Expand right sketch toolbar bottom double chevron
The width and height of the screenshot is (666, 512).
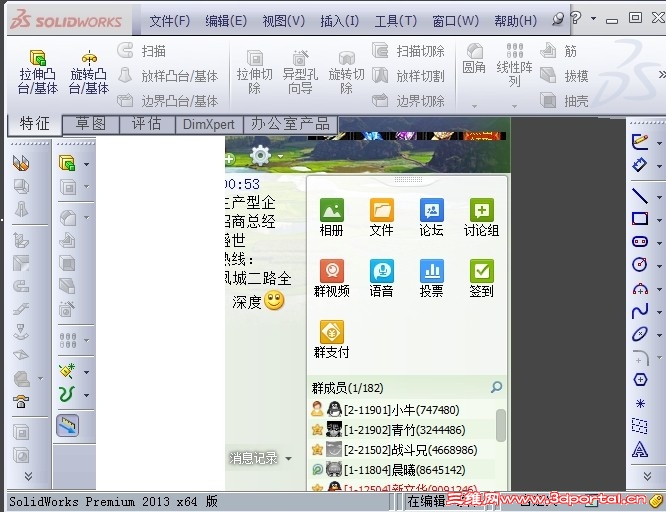[647, 476]
